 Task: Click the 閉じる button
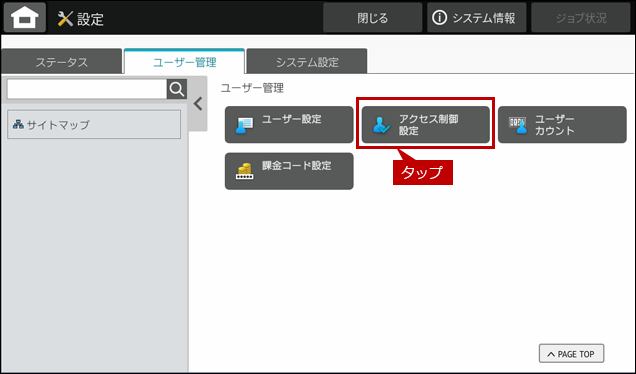tap(373, 18)
